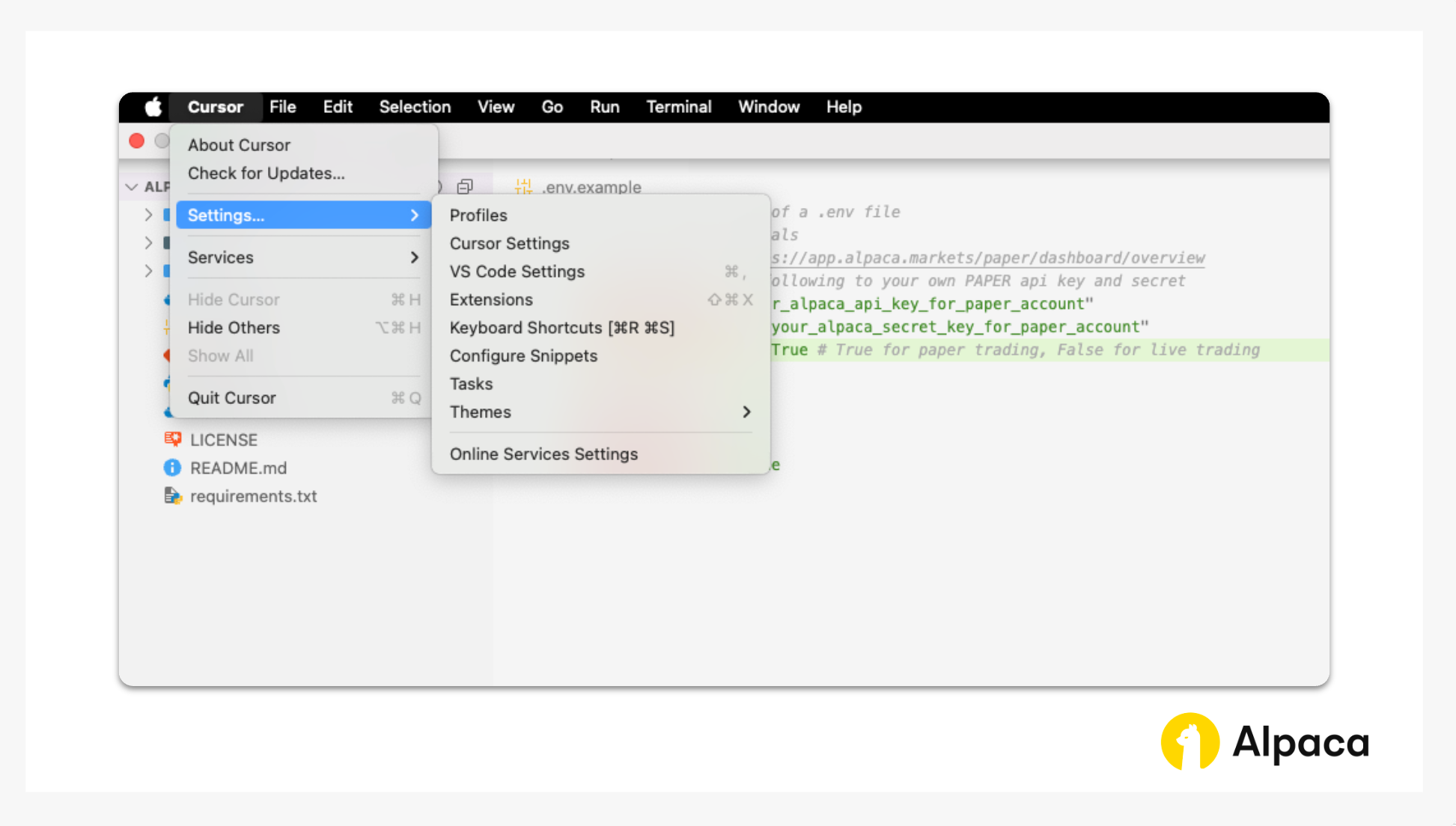Open requirements.txt file
The height and width of the screenshot is (826, 1456).
click(x=253, y=497)
